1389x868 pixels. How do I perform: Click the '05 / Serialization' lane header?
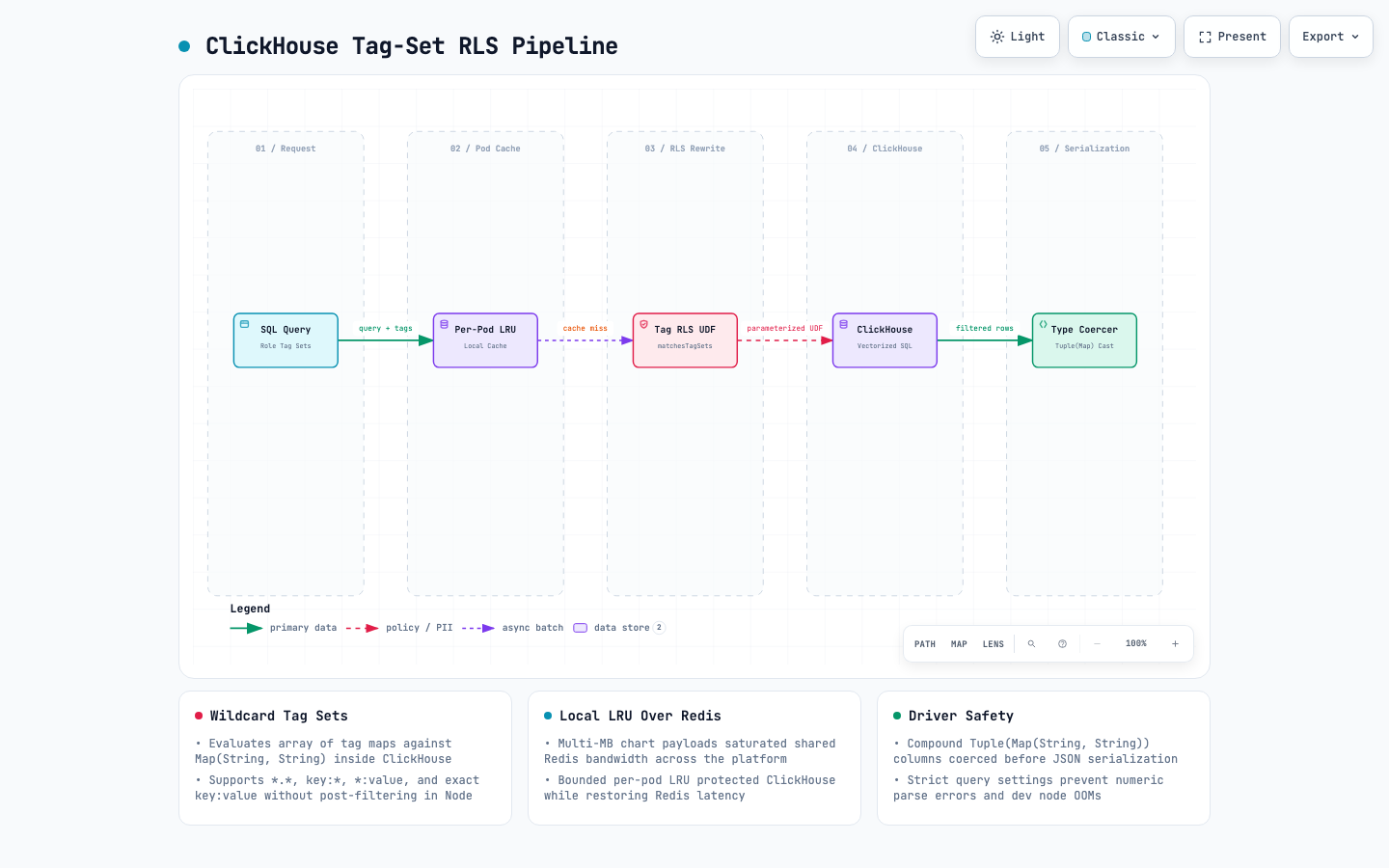(1084, 149)
